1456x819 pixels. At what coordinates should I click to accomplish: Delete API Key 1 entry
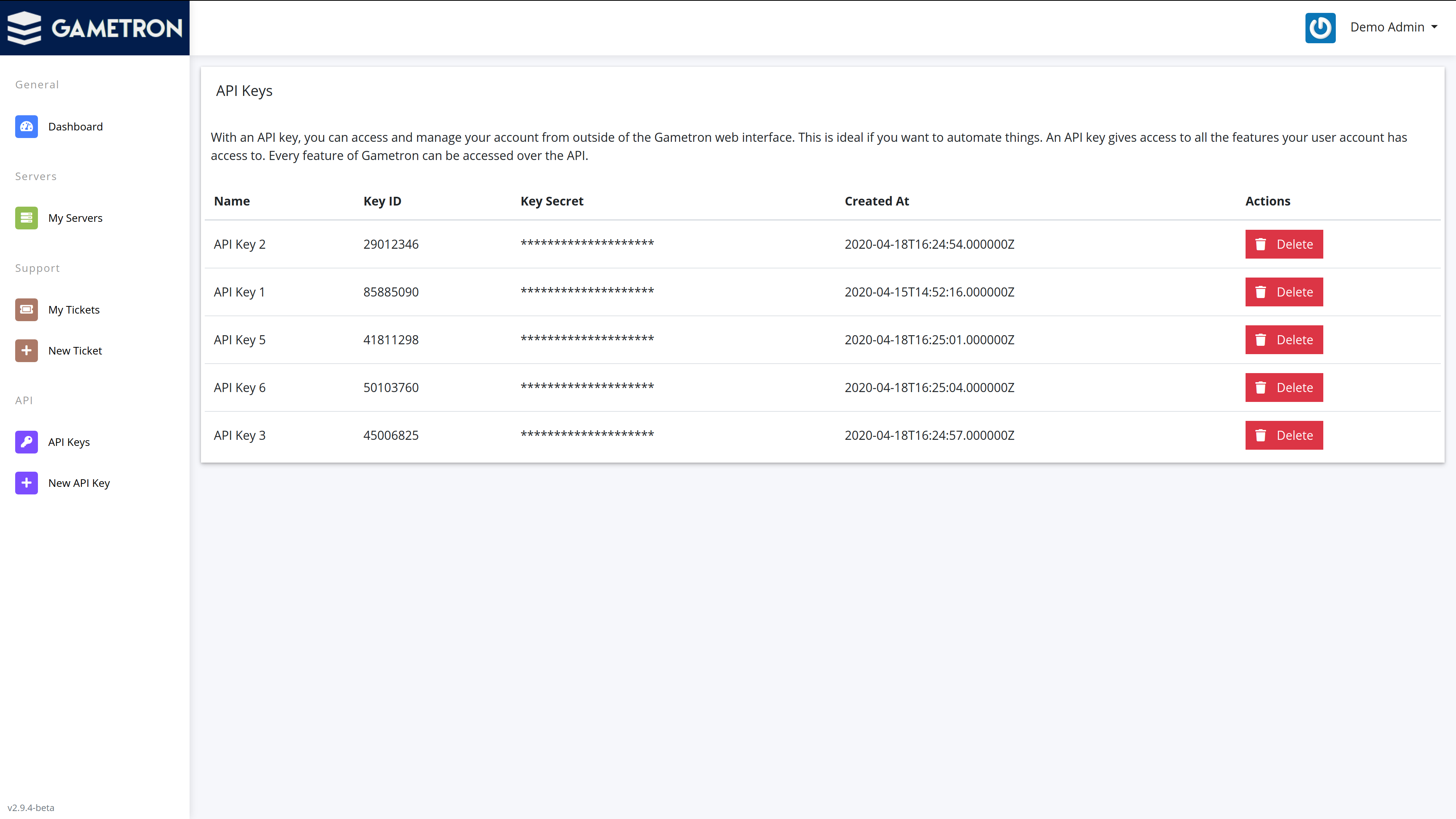[1285, 291]
